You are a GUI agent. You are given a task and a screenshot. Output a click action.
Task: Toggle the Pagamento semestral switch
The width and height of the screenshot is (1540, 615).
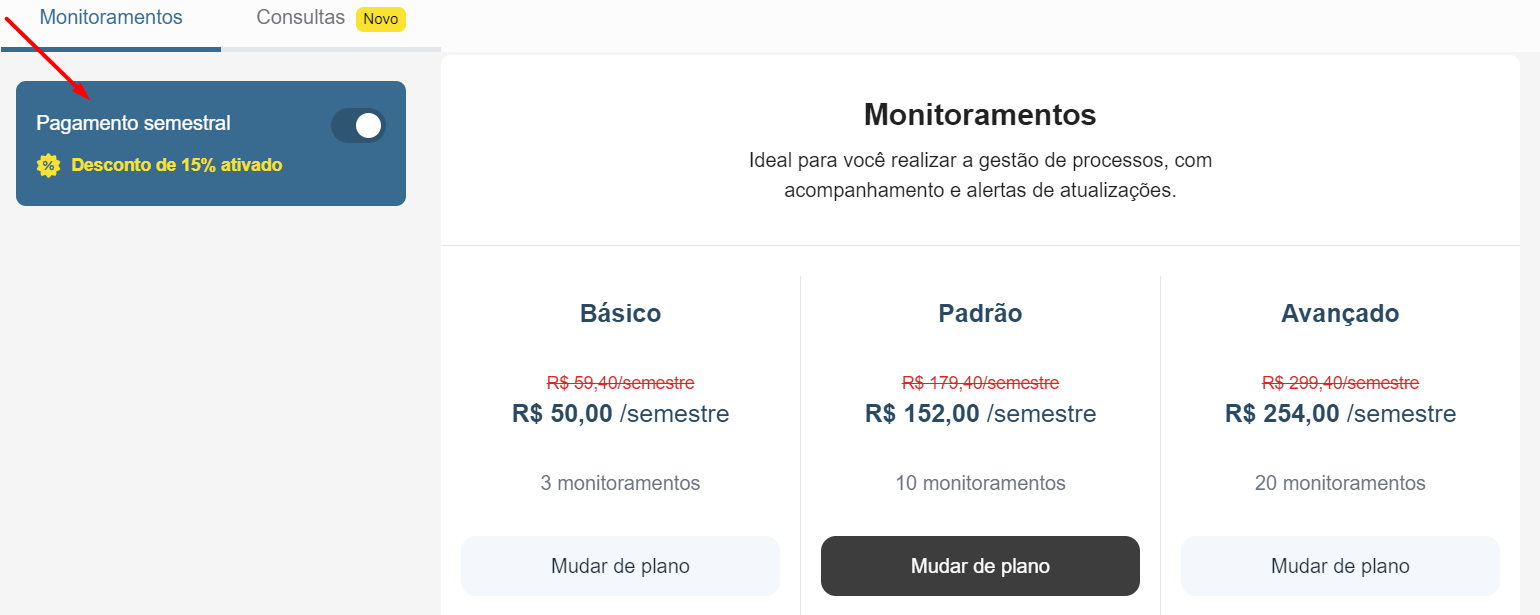[358, 125]
